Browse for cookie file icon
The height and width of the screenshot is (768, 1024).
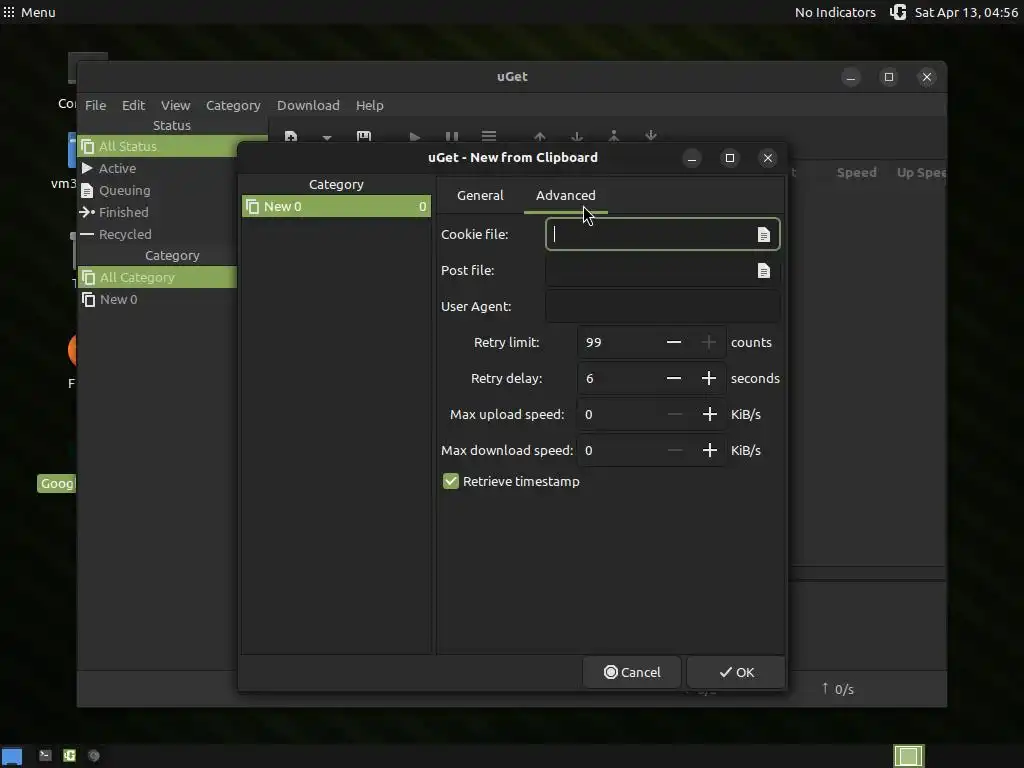pyautogui.click(x=763, y=234)
